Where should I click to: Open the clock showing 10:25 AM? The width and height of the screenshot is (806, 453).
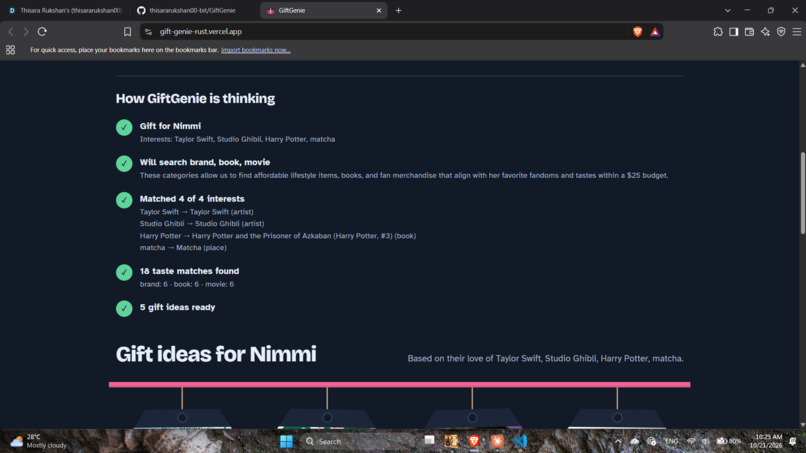coord(765,441)
